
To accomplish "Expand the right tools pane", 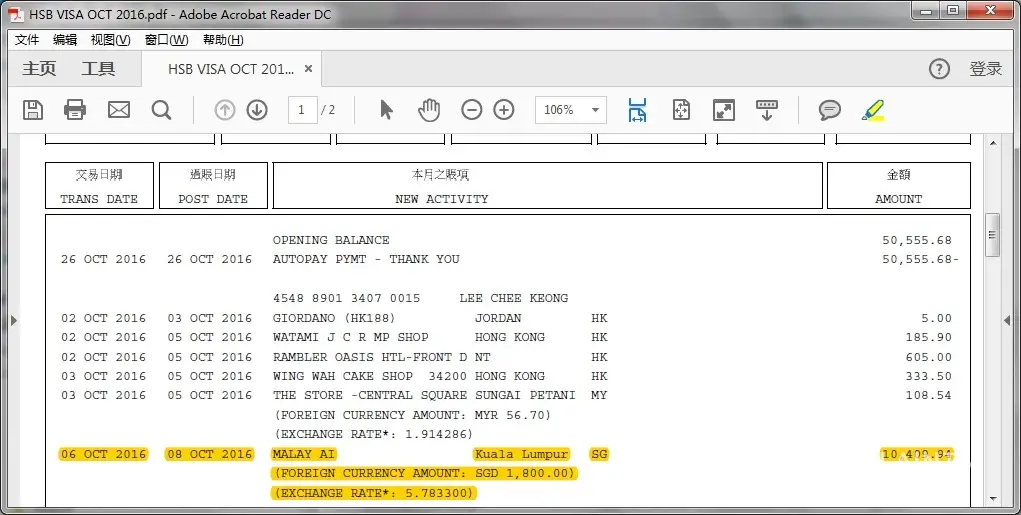I will point(1007,320).
